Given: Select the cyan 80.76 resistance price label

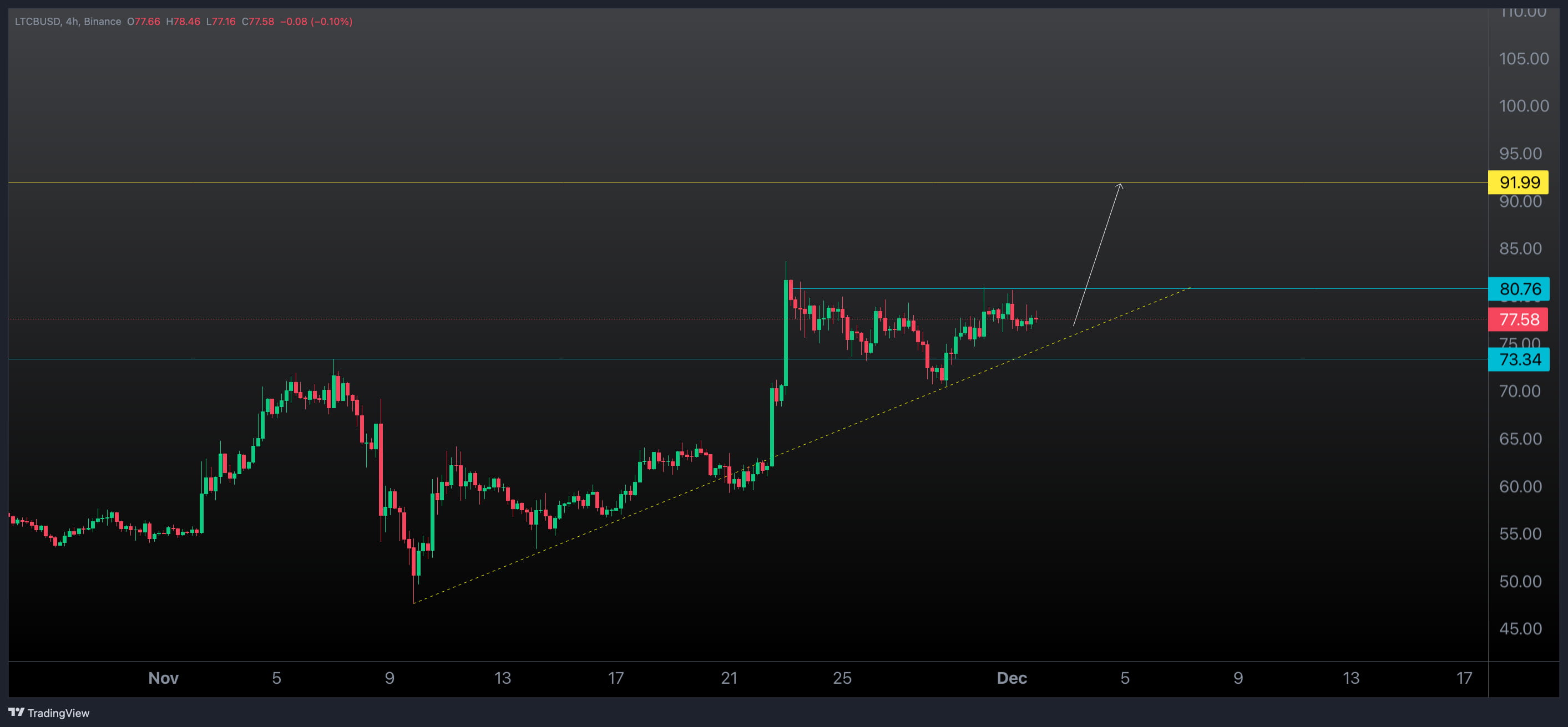Looking at the screenshot, I should point(1520,289).
